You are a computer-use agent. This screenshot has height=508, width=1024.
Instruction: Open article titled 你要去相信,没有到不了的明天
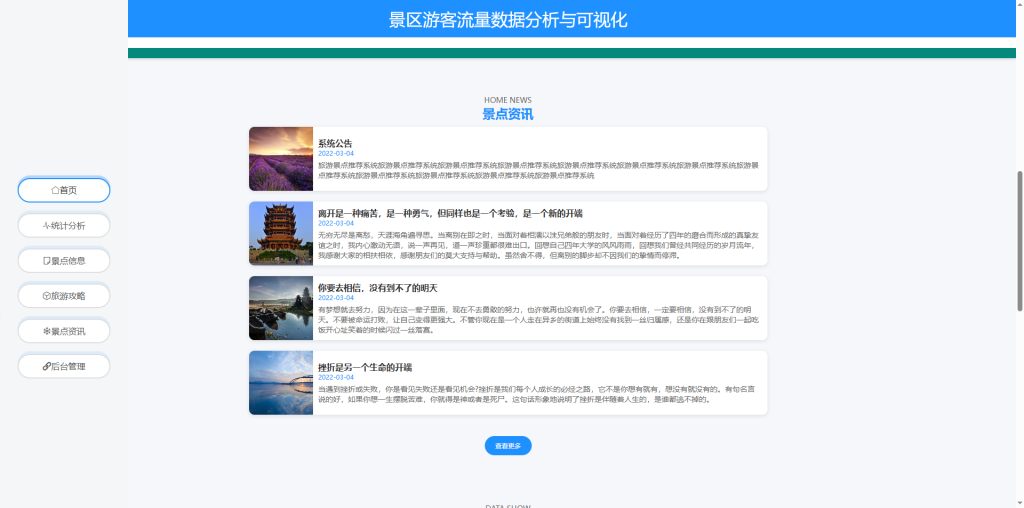coord(378,288)
